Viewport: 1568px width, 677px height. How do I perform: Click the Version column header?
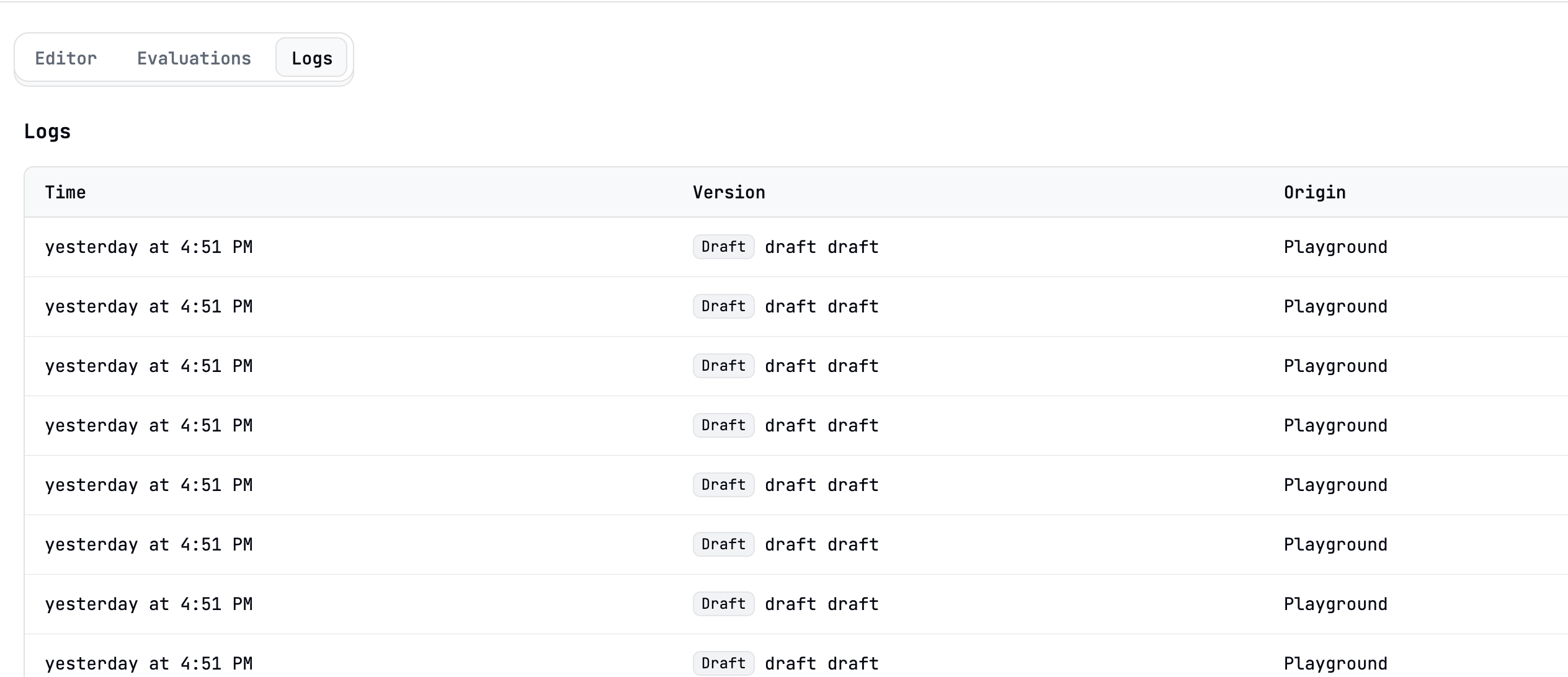pos(729,192)
